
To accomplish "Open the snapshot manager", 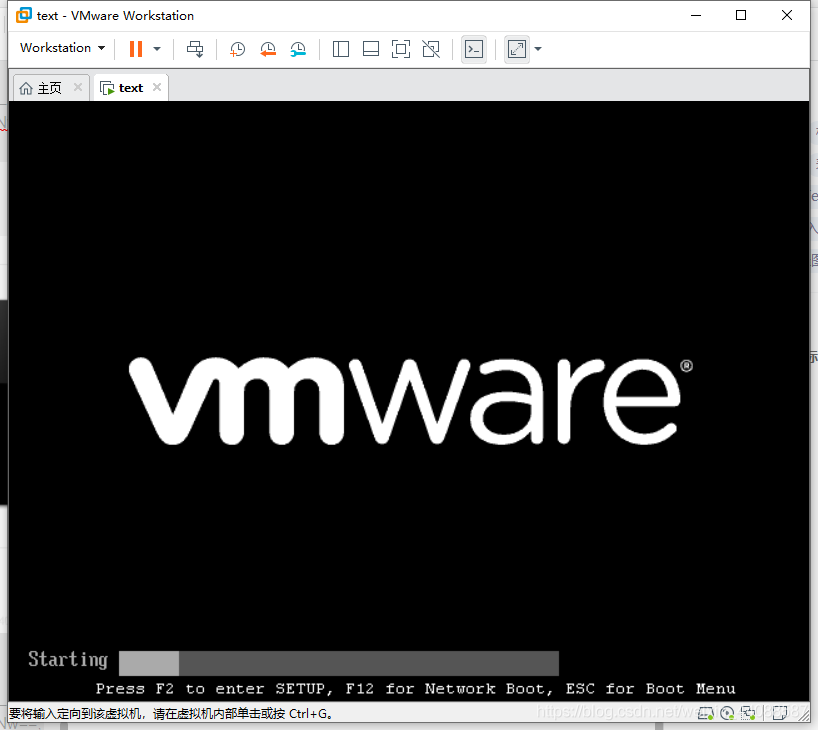I will point(298,49).
